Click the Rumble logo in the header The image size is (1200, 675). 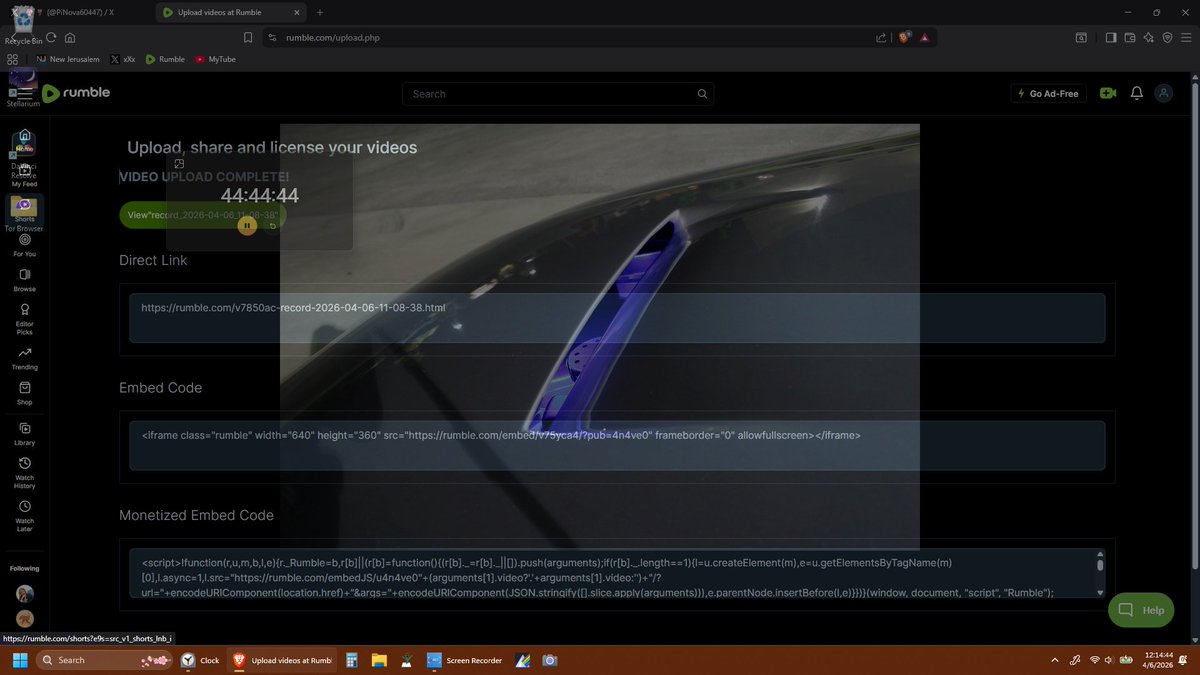76,93
